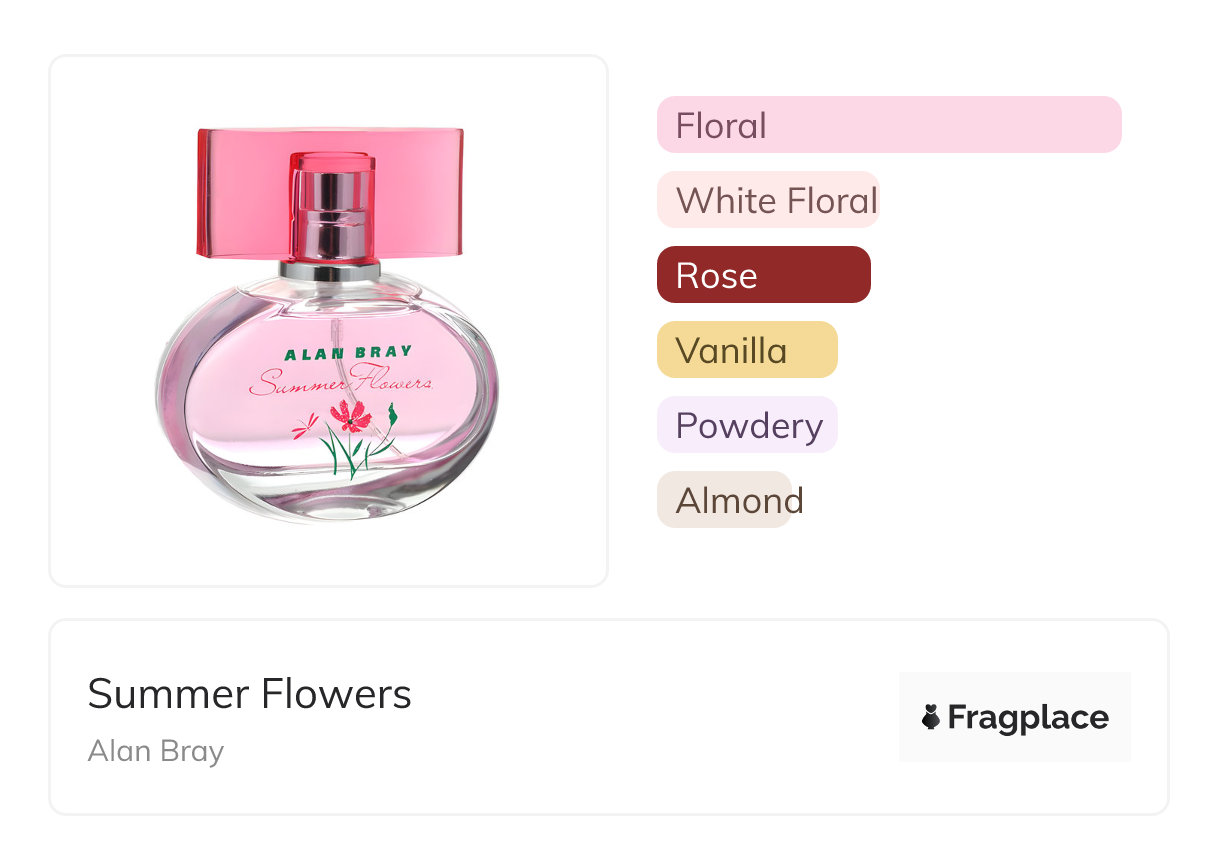Click the Fragplace bee logo icon
Screen dimensions: 1218x864
[x=931, y=717]
